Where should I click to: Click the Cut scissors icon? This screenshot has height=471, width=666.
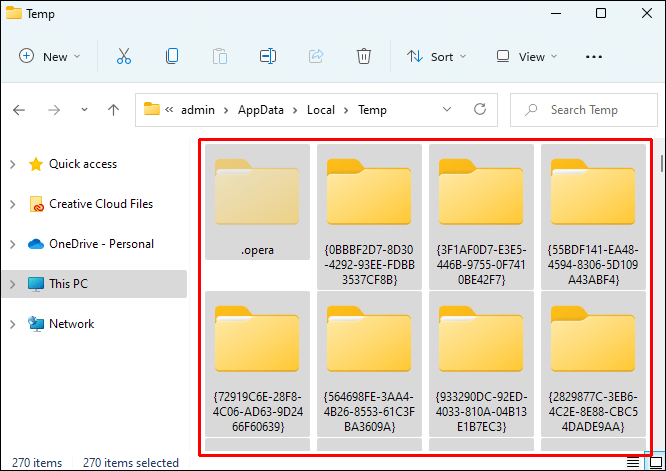click(x=124, y=56)
